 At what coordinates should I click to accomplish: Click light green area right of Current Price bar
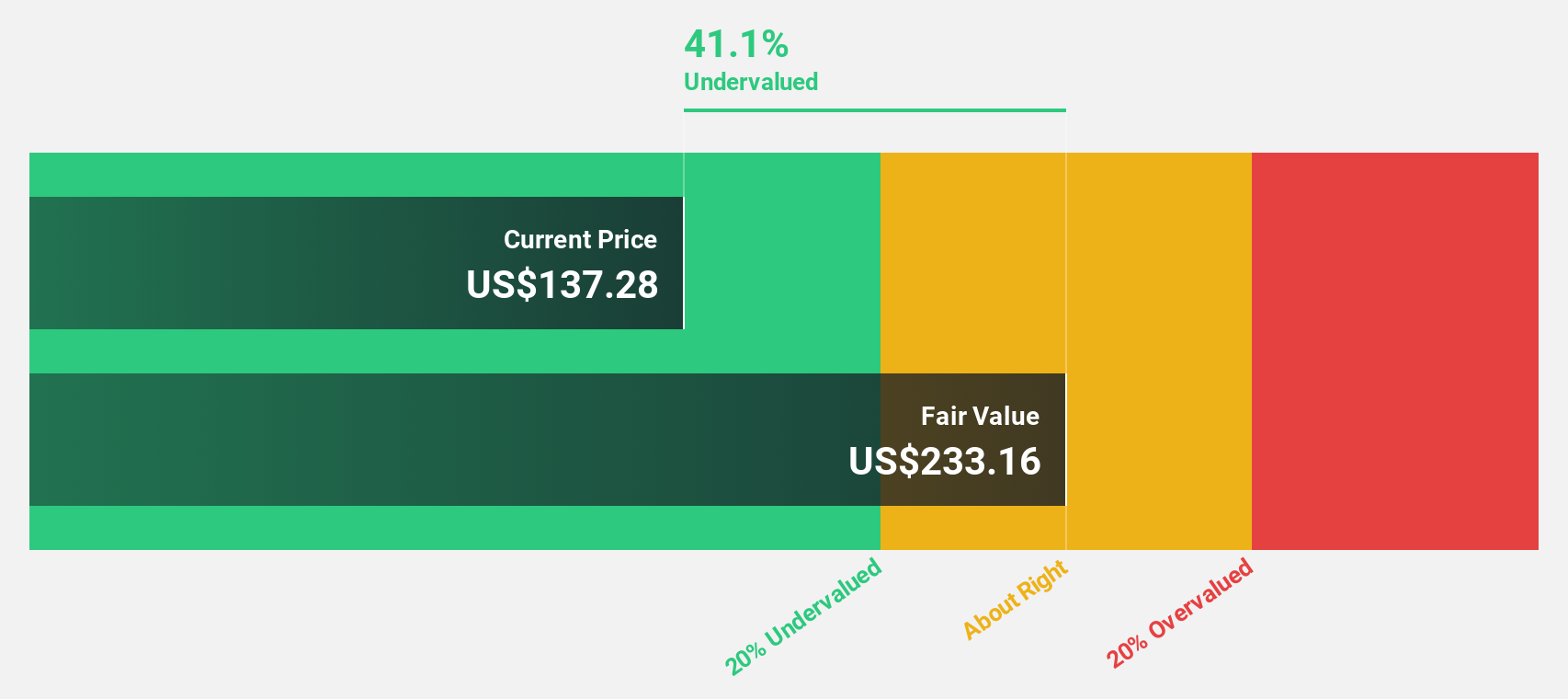[x=781, y=263]
